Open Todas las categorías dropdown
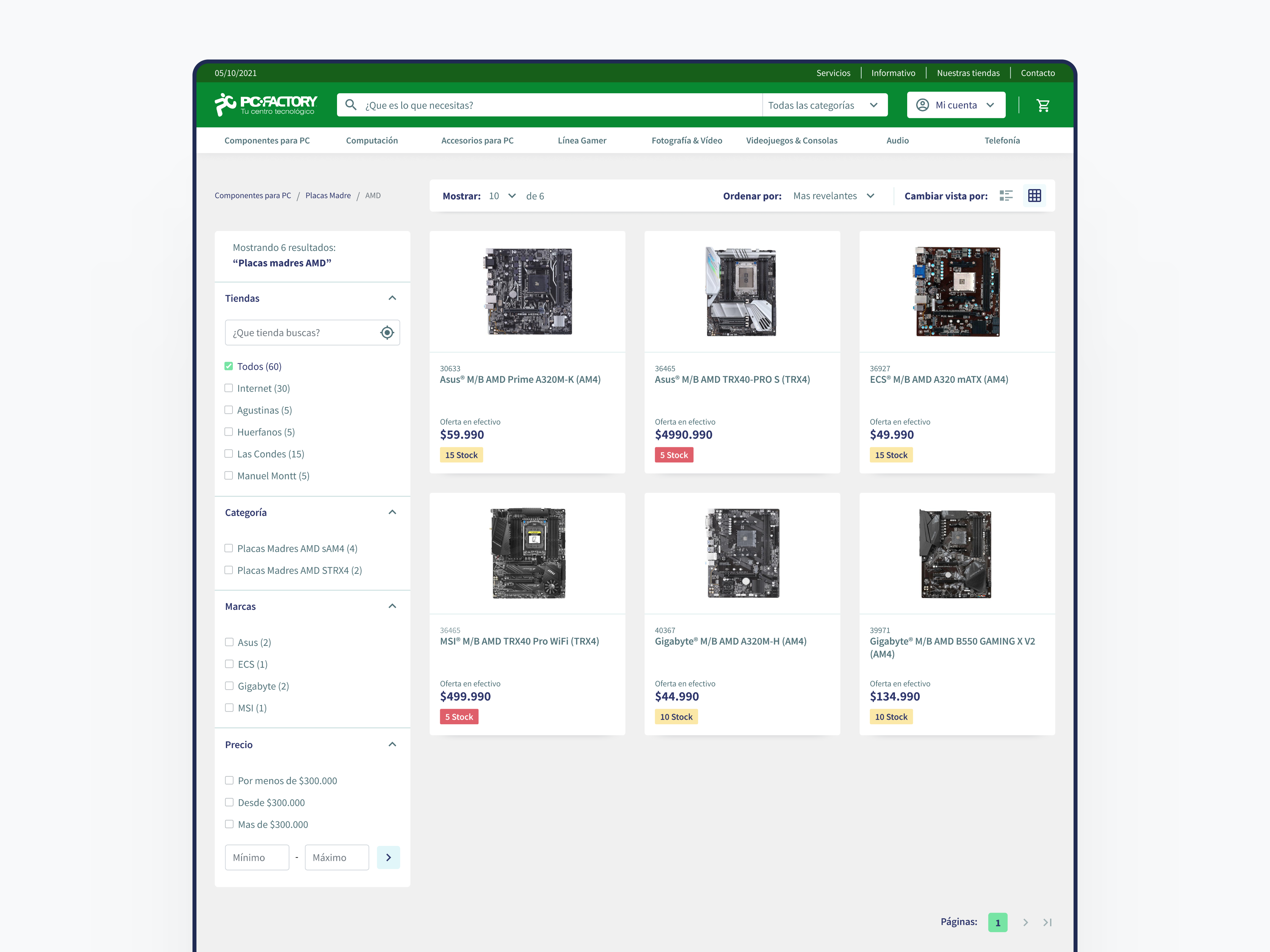 (825, 105)
